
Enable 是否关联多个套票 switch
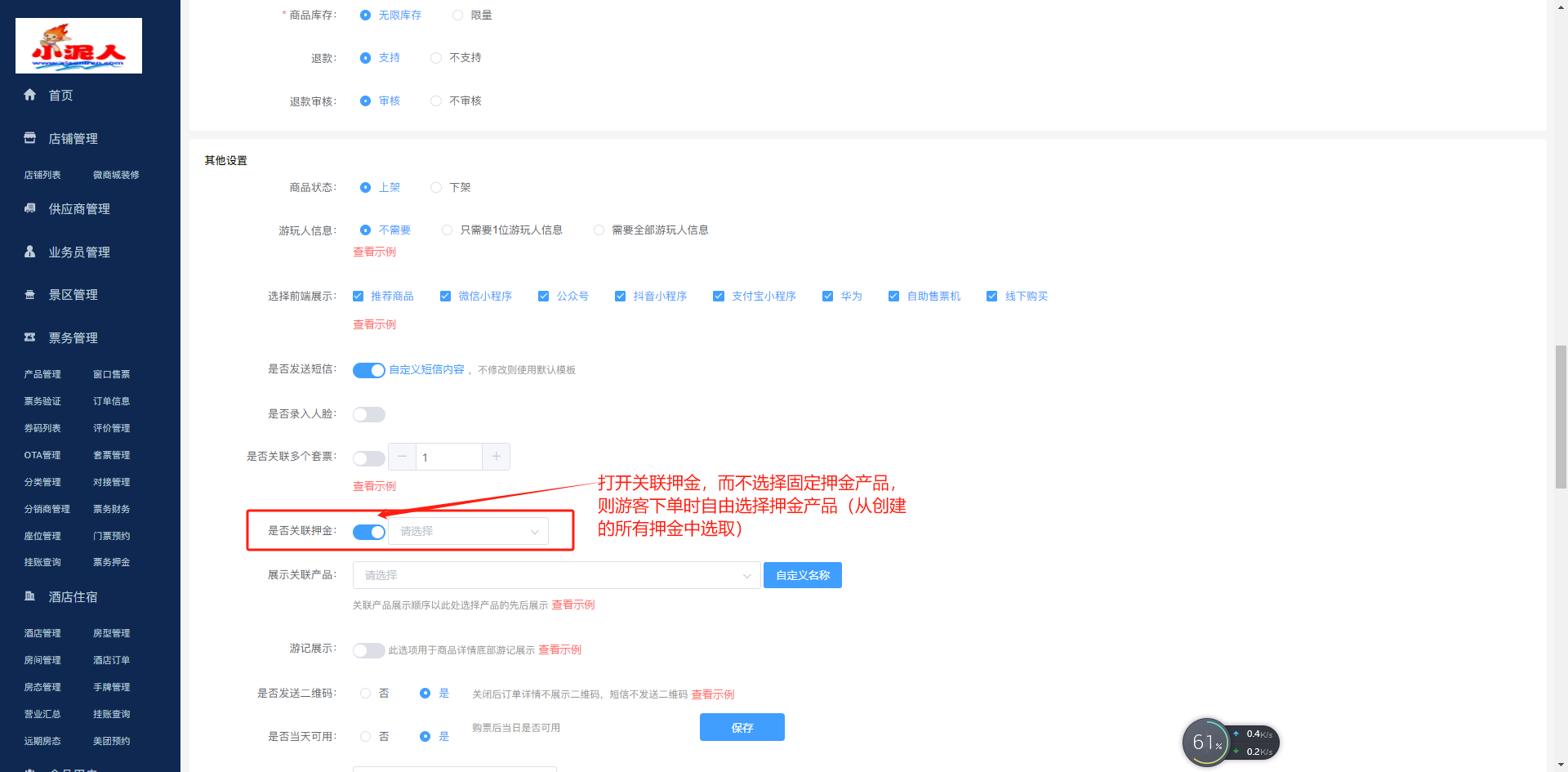pos(369,458)
